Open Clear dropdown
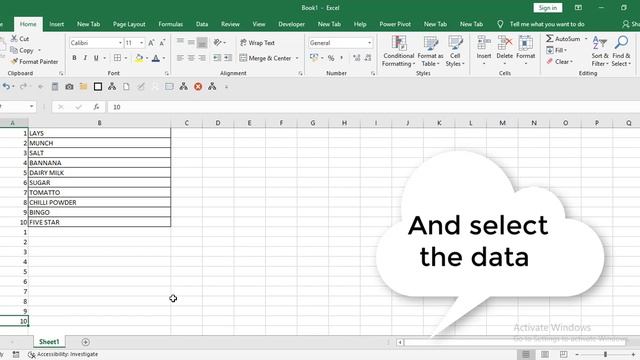 click(x=560, y=62)
